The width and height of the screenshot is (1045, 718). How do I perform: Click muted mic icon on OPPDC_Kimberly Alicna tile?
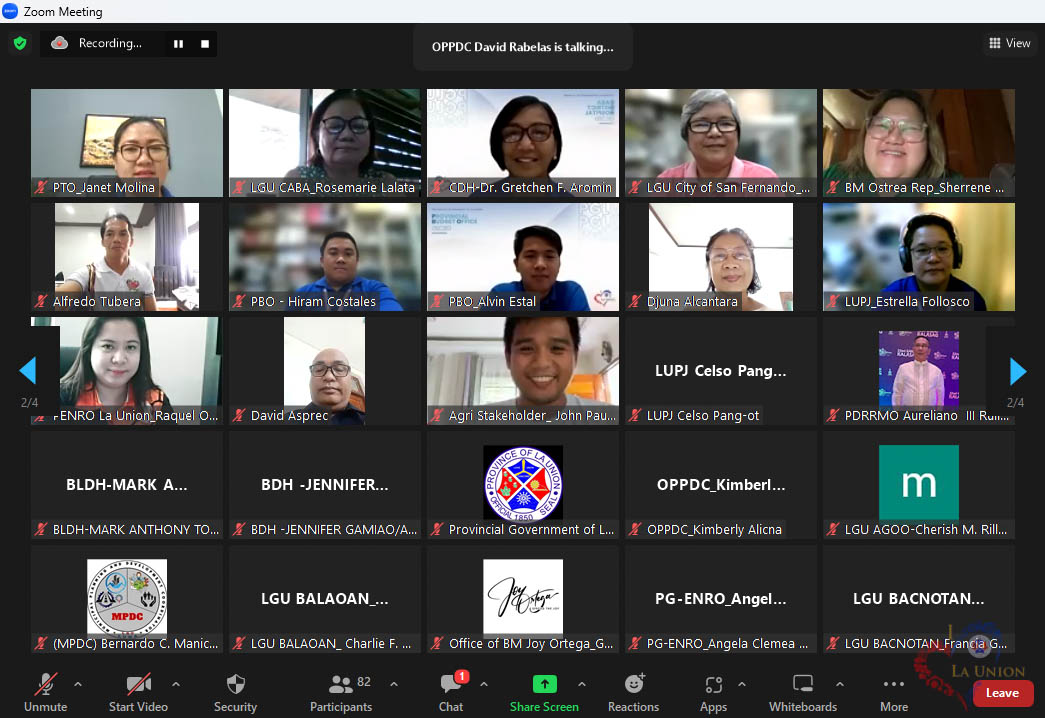636,529
